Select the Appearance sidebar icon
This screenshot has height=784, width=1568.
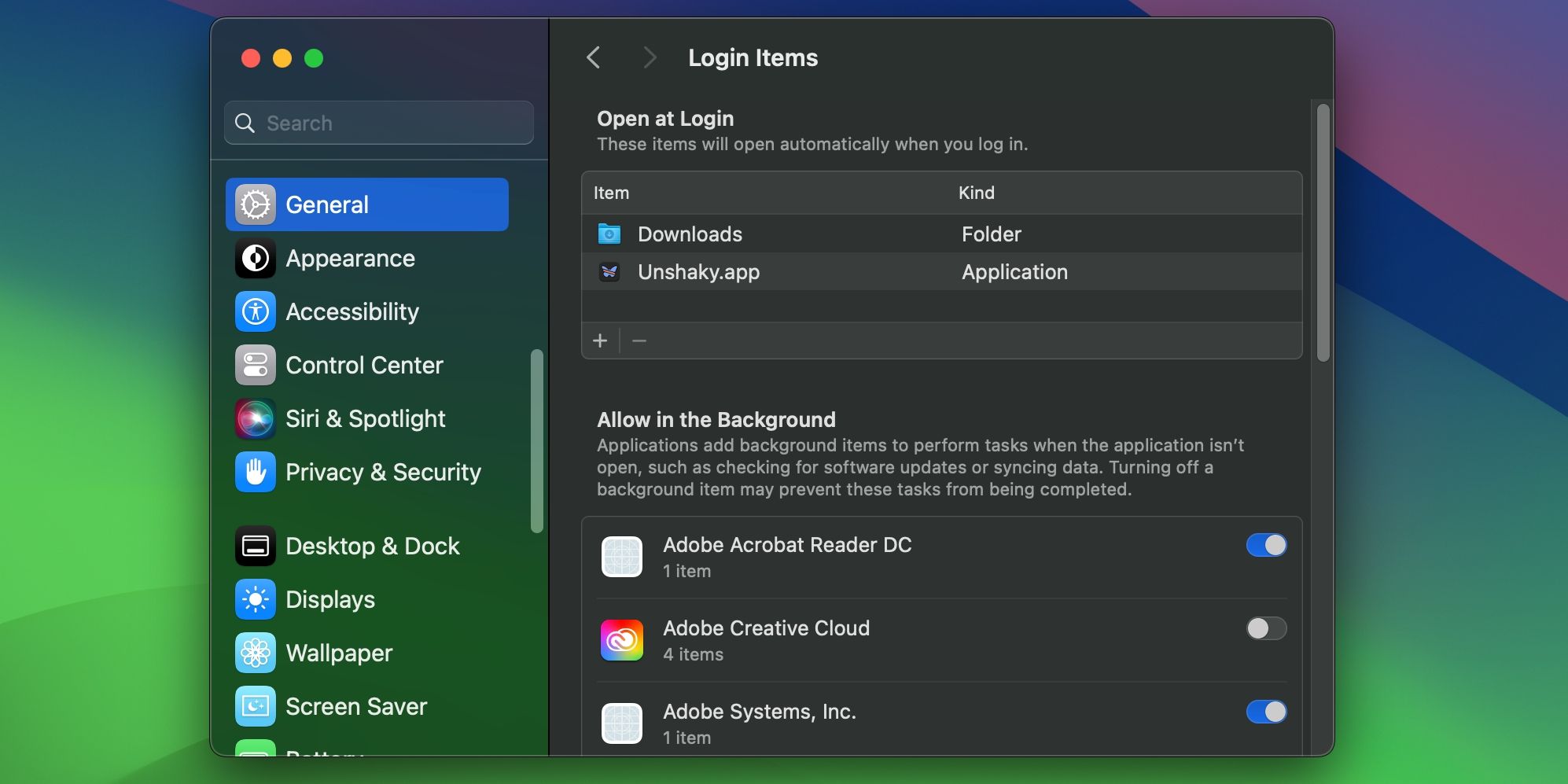254,258
